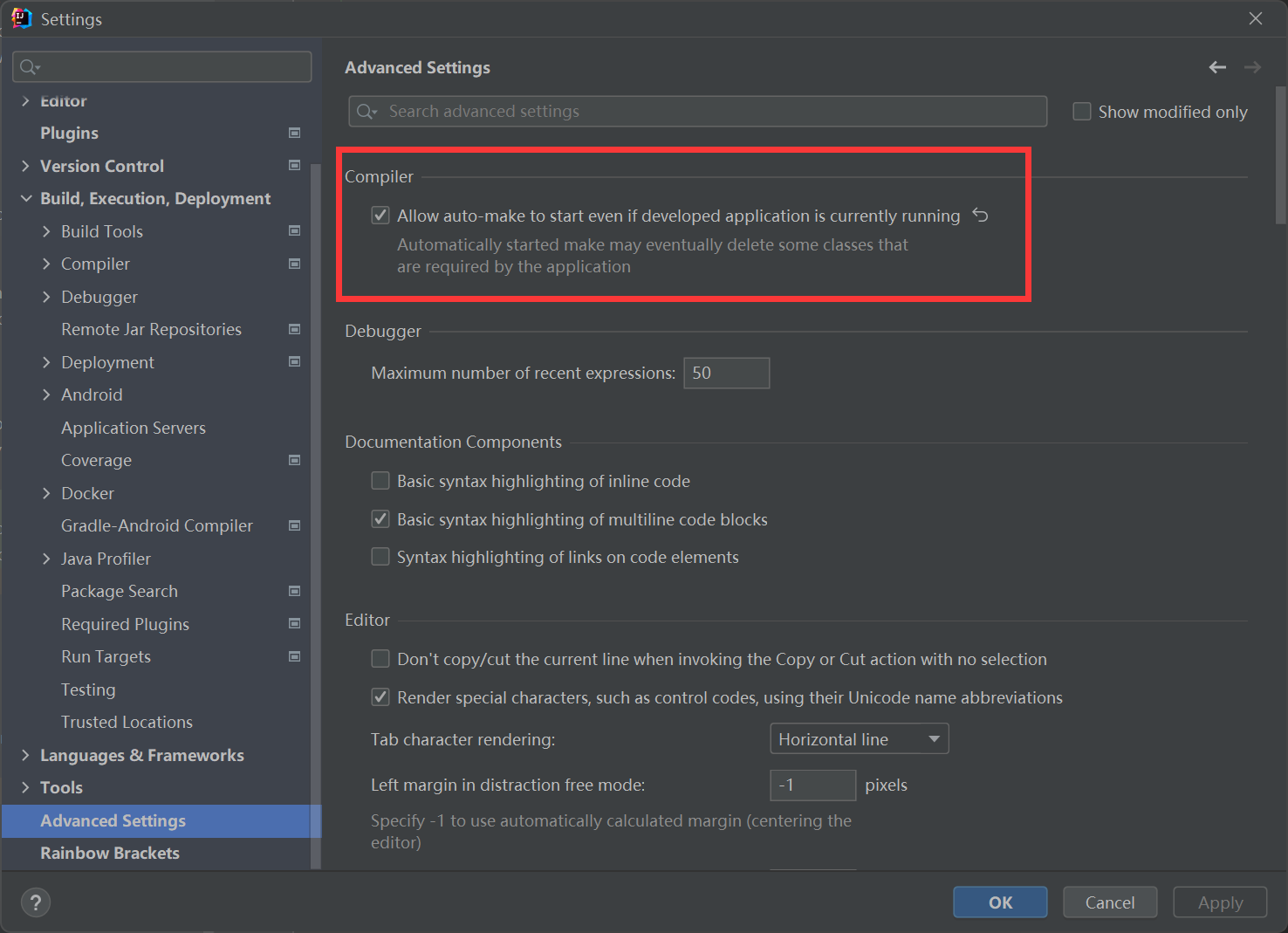Expand Languages & Frameworks node
1288x933 pixels.
pos(25,755)
